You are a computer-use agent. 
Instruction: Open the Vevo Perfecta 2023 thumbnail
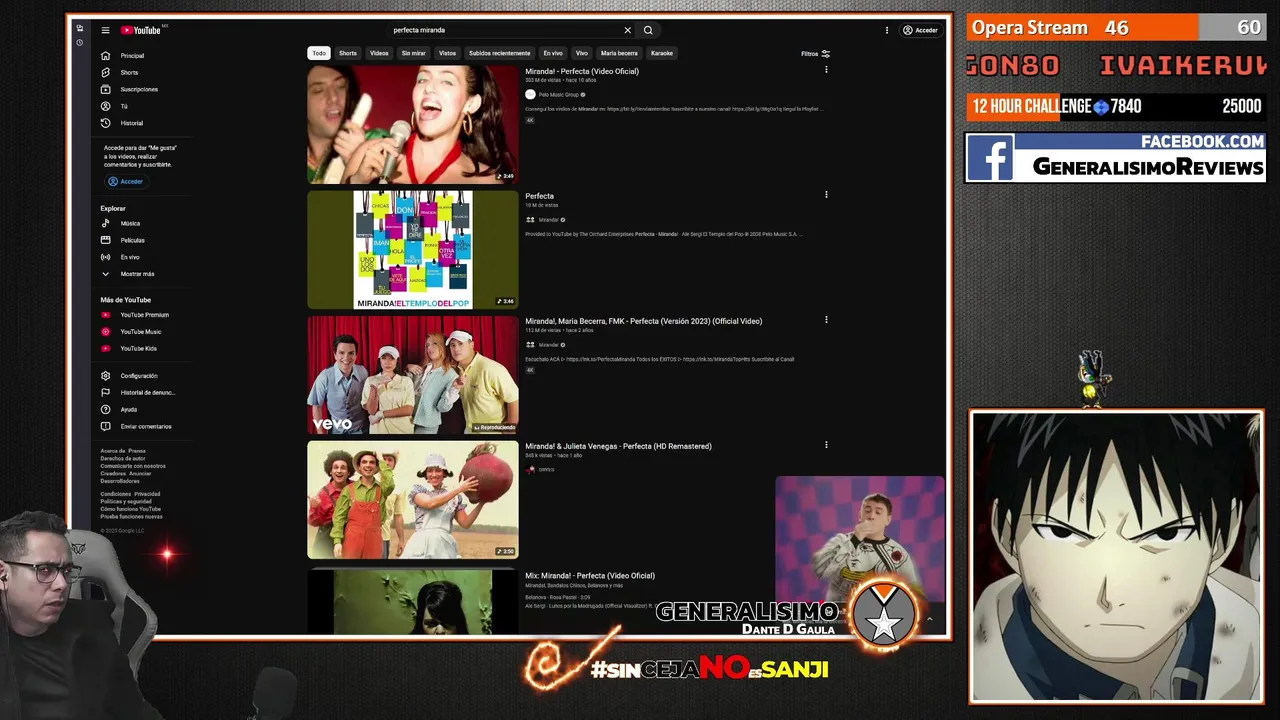412,374
